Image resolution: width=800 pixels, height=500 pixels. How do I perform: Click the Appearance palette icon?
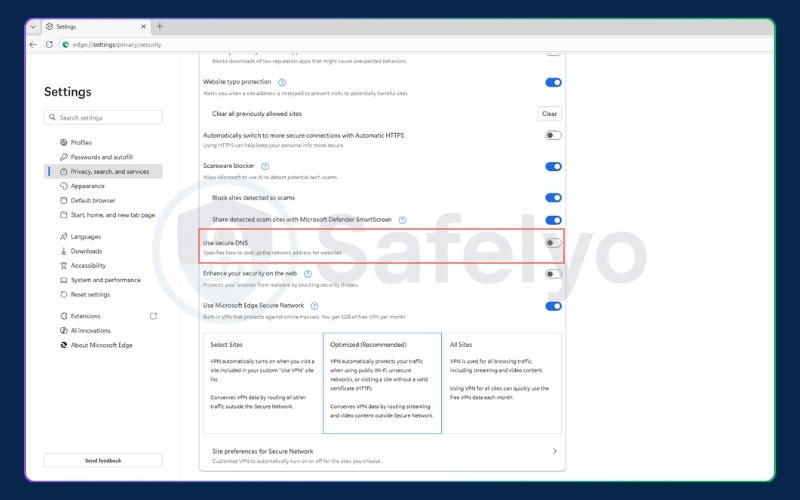tap(64, 186)
